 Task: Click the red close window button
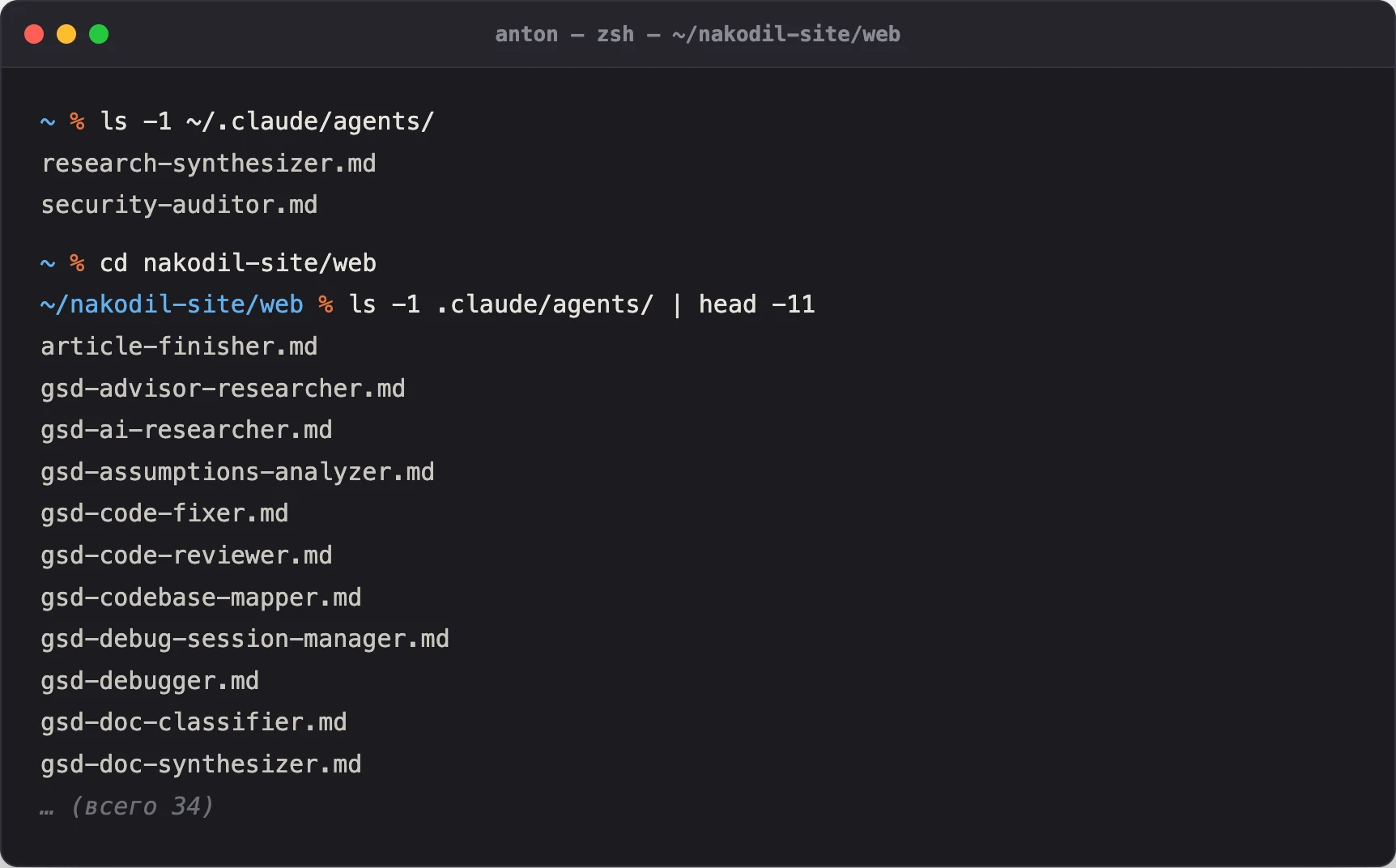tap(34, 34)
